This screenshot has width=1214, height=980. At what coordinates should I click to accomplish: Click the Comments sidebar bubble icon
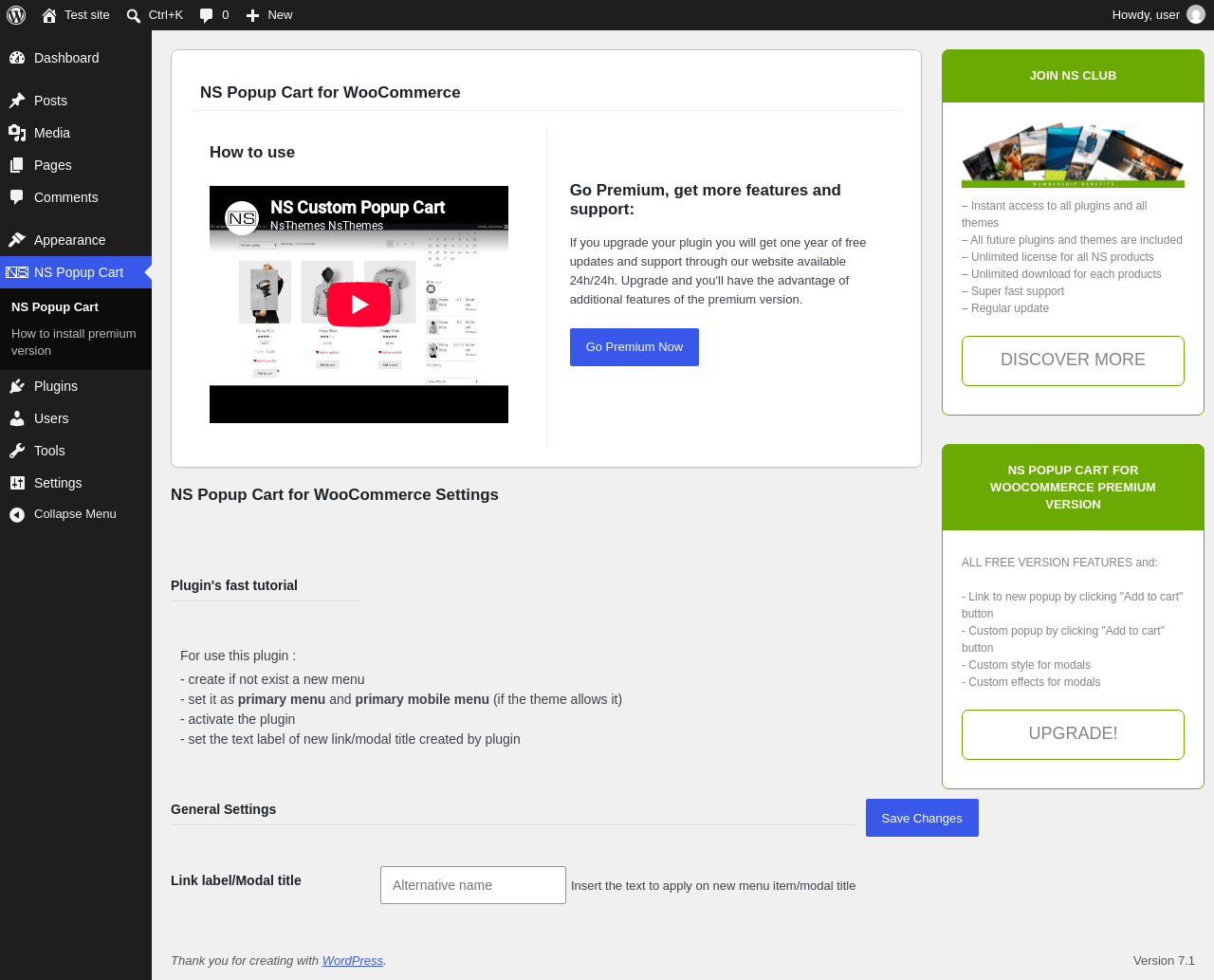[17, 197]
